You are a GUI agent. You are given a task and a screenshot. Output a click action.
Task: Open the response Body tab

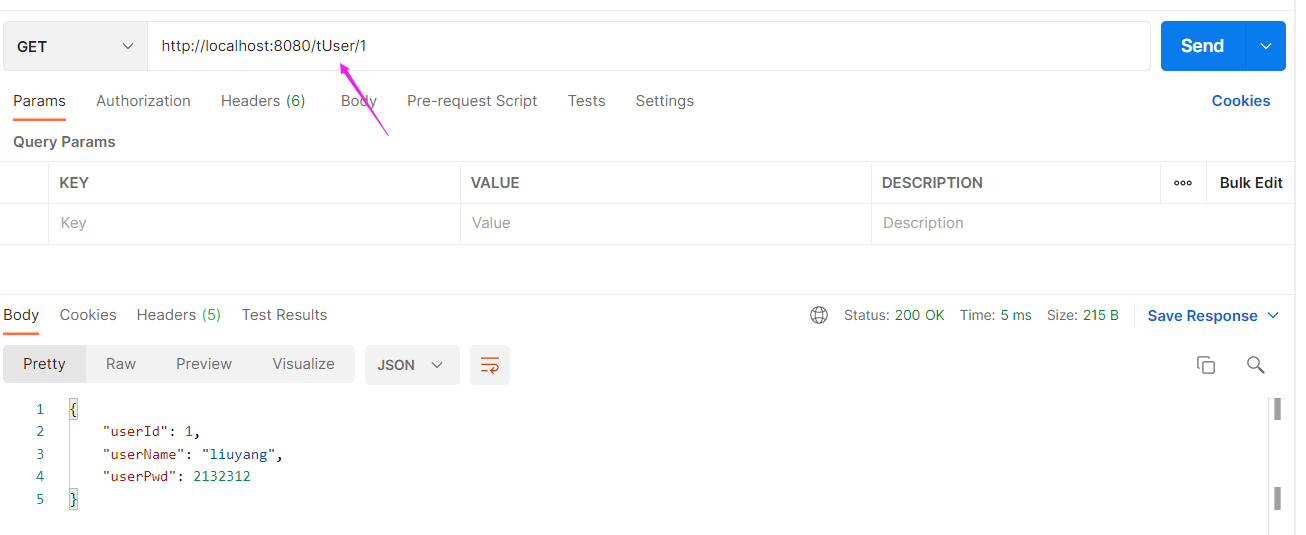(21, 315)
